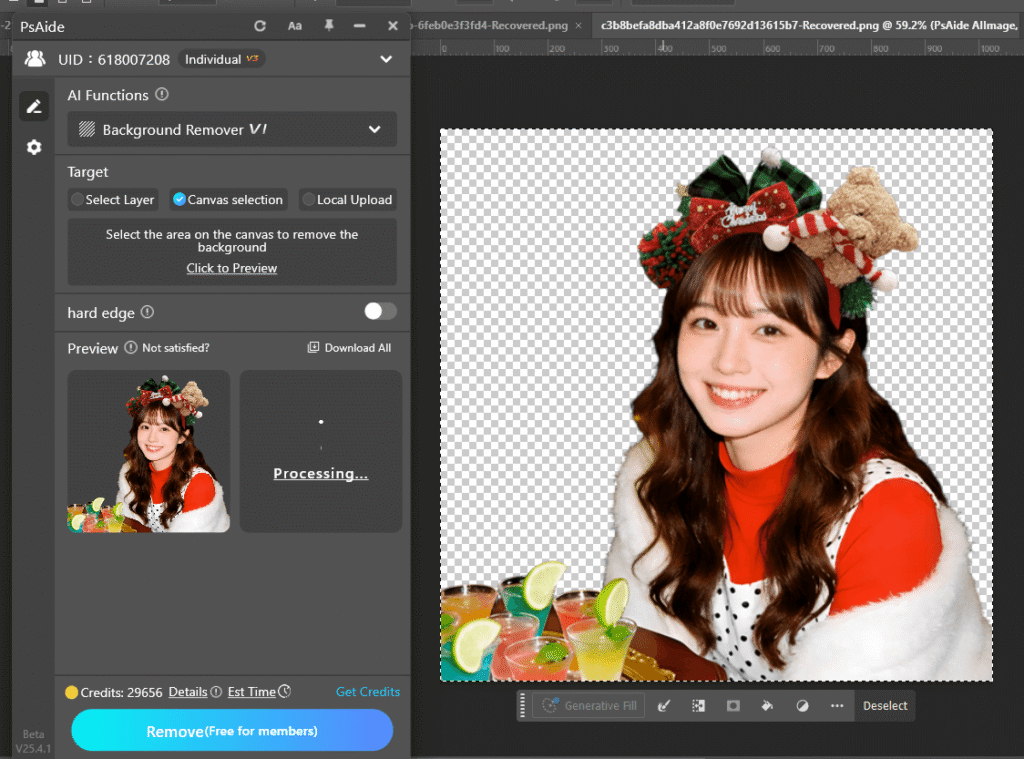This screenshot has height=759, width=1024.
Task: Collapse the UID account section
Action: click(x=386, y=58)
